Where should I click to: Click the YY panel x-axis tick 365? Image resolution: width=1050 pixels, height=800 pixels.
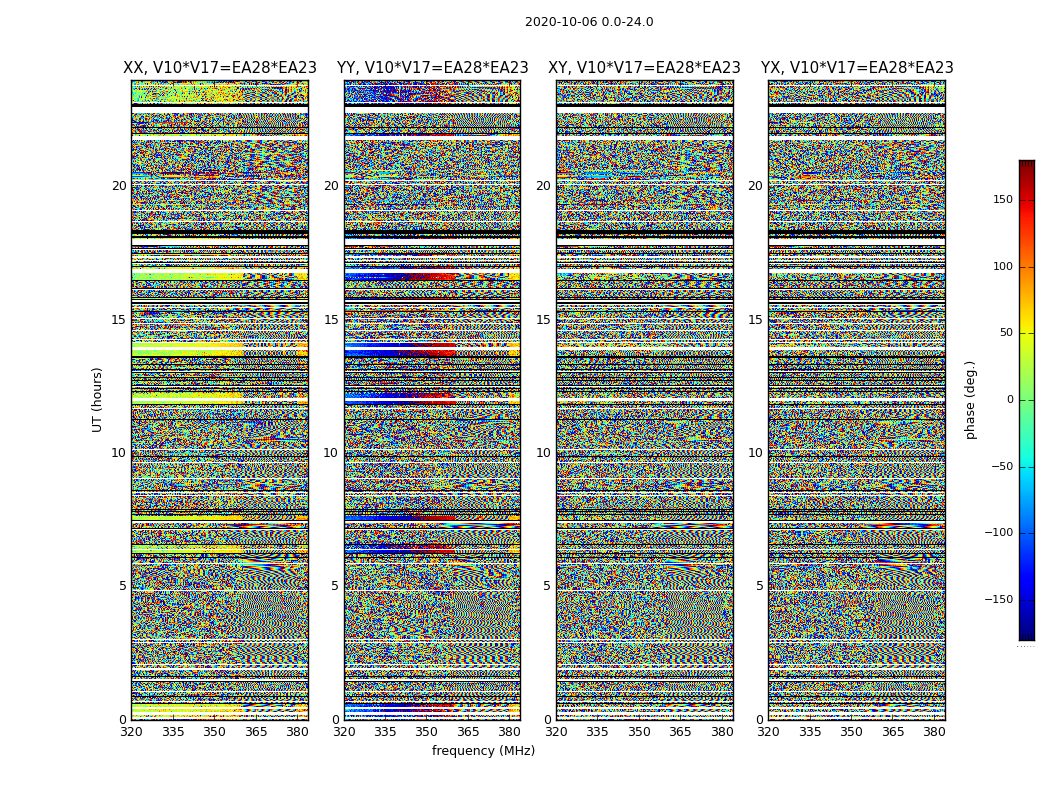[x=469, y=732]
